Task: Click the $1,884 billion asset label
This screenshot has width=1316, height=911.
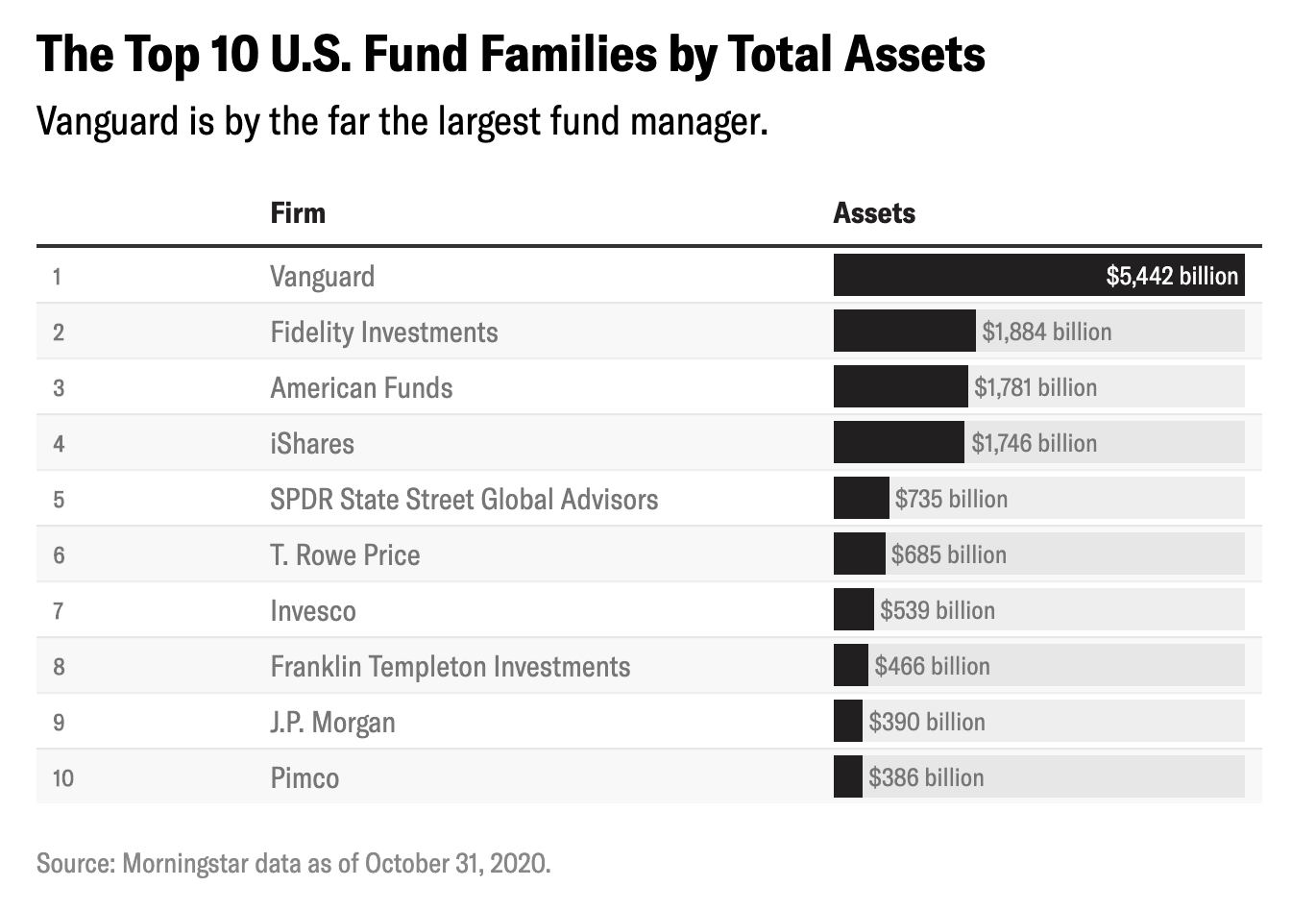Action: pyautogui.click(x=1046, y=332)
